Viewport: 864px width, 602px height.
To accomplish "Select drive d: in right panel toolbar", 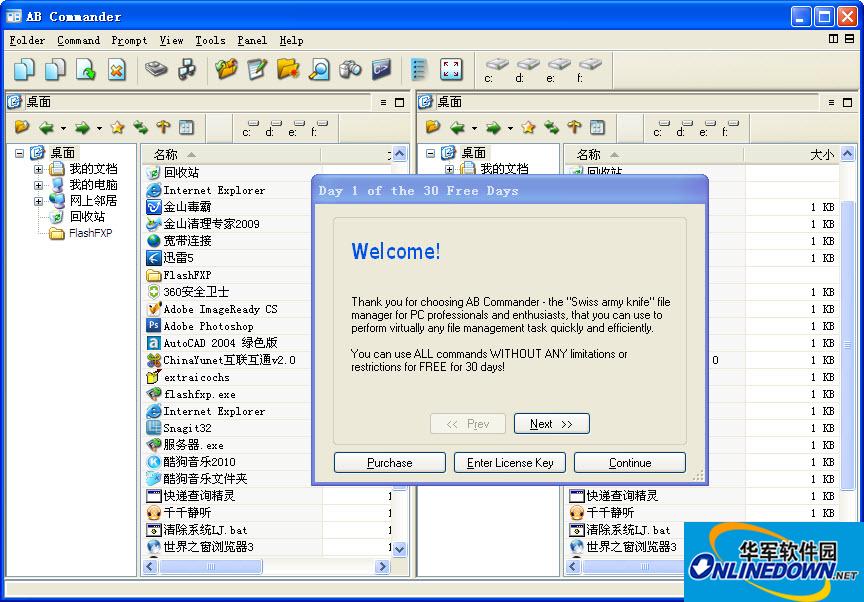I will click(684, 128).
